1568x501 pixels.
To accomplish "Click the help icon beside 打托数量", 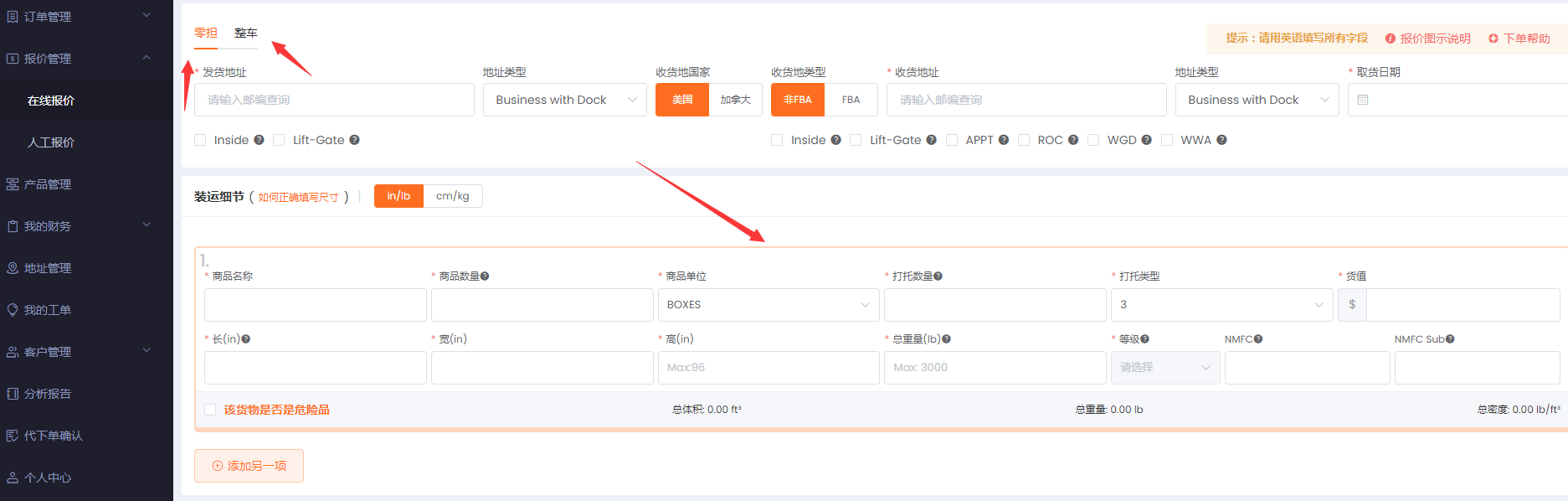I will point(938,276).
